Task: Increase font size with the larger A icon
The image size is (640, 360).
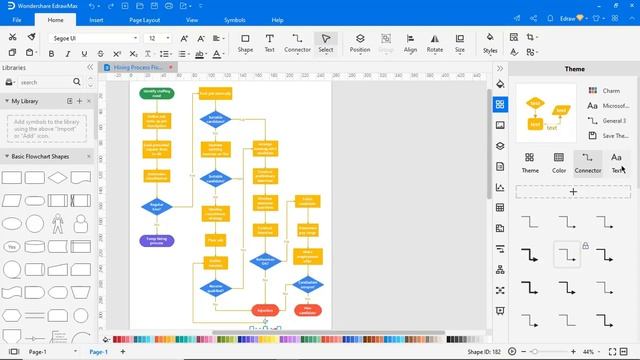Action: [x=184, y=38]
